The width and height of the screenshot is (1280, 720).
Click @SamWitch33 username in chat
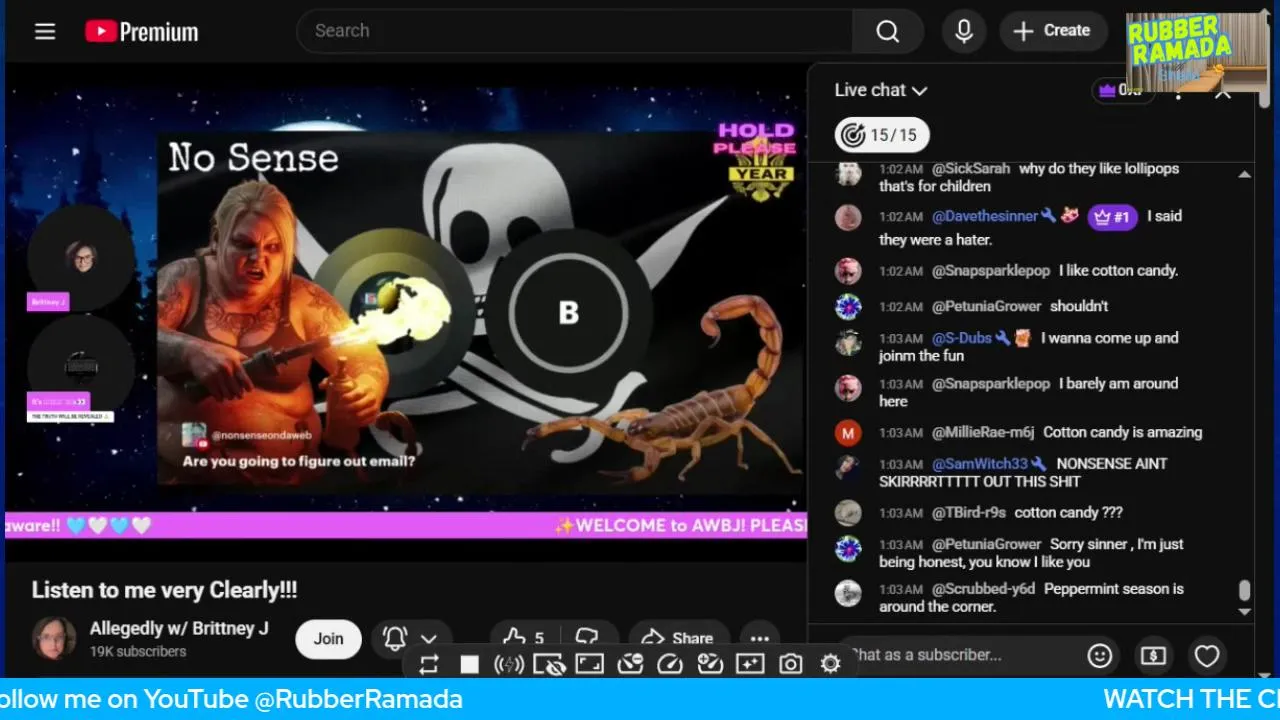(980, 464)
